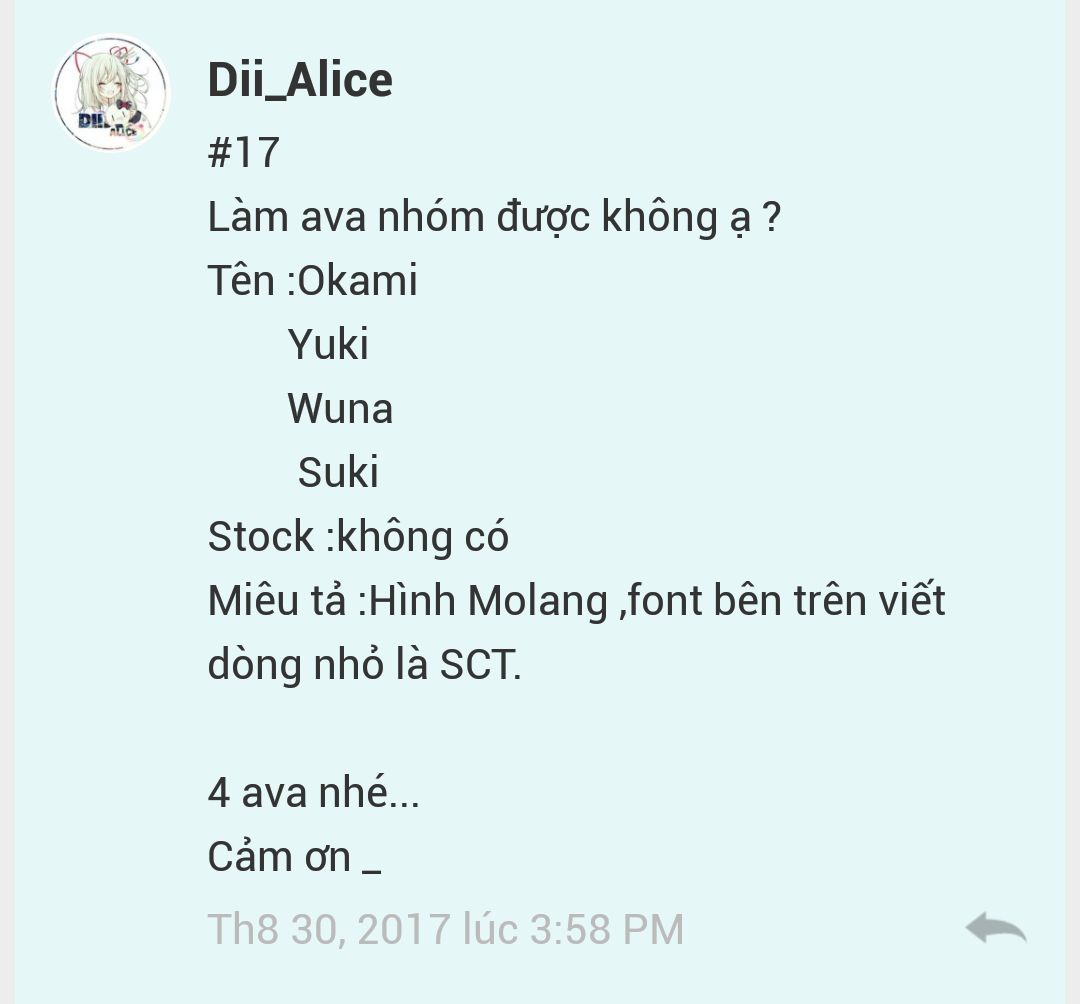1080x1004 pixels.
Task: Tap the name Yuki
Action: tap(328, 344)
